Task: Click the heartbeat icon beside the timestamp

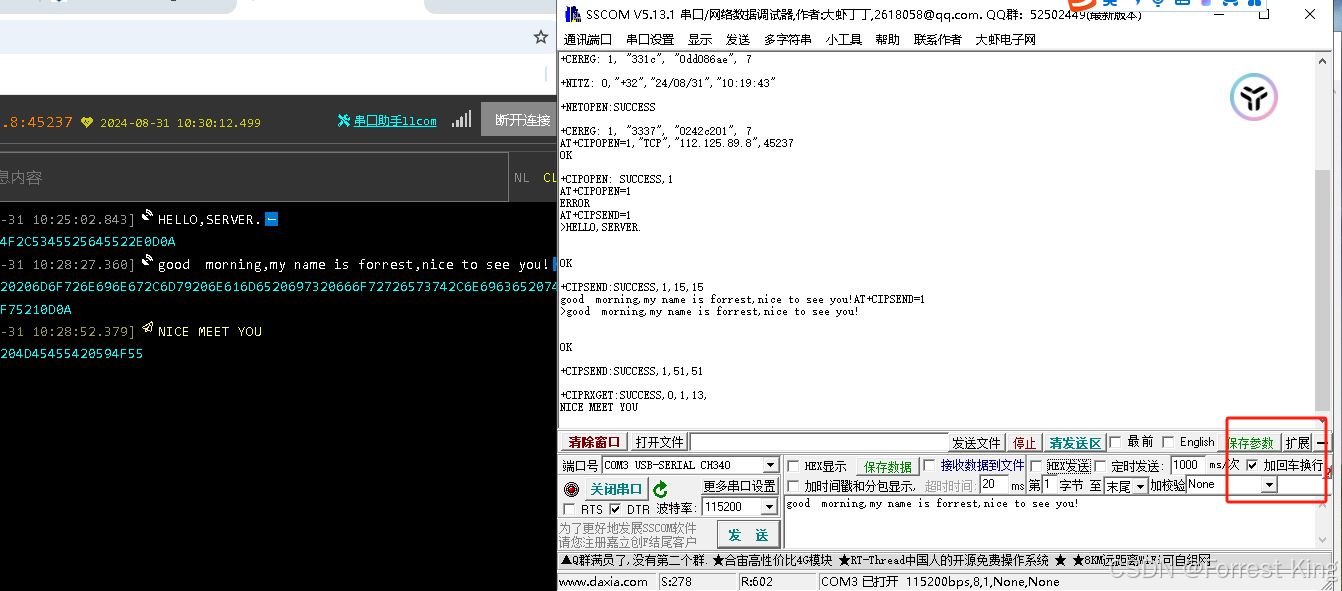Action: 87,122
